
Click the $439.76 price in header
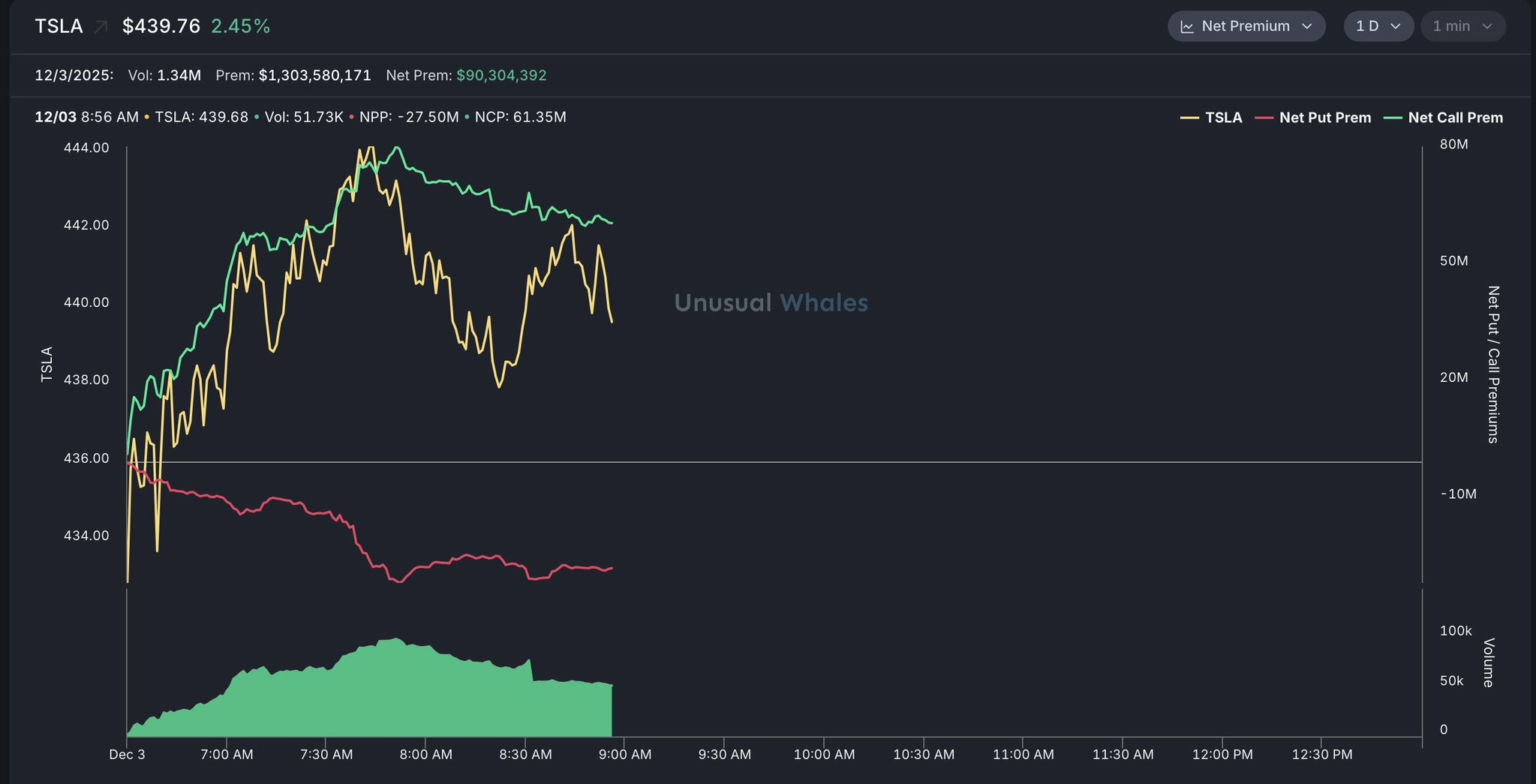(161, 26)
